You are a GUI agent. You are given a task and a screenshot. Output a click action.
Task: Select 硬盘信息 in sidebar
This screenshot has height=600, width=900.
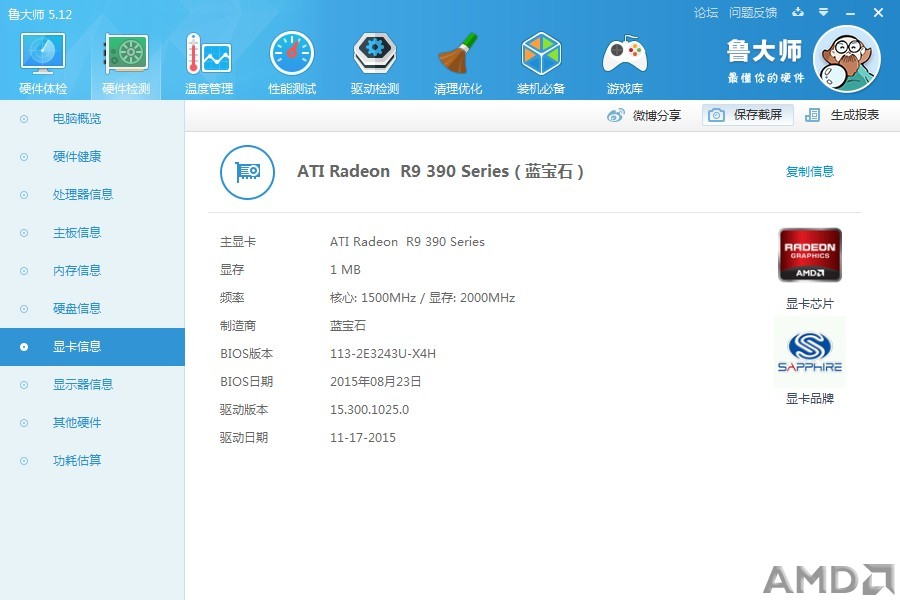pos(92,308)
